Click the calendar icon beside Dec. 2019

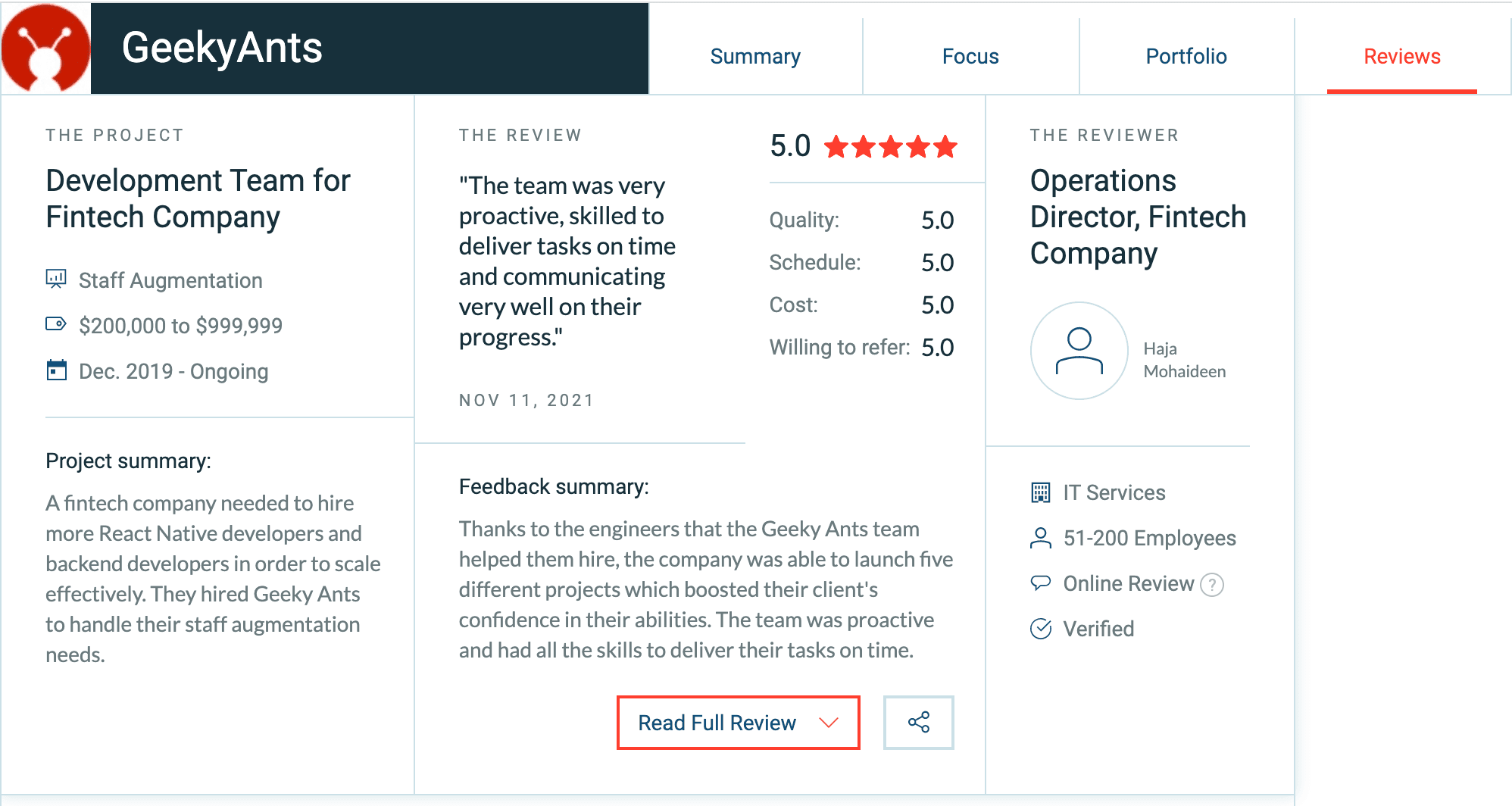(x=56, y=370)
